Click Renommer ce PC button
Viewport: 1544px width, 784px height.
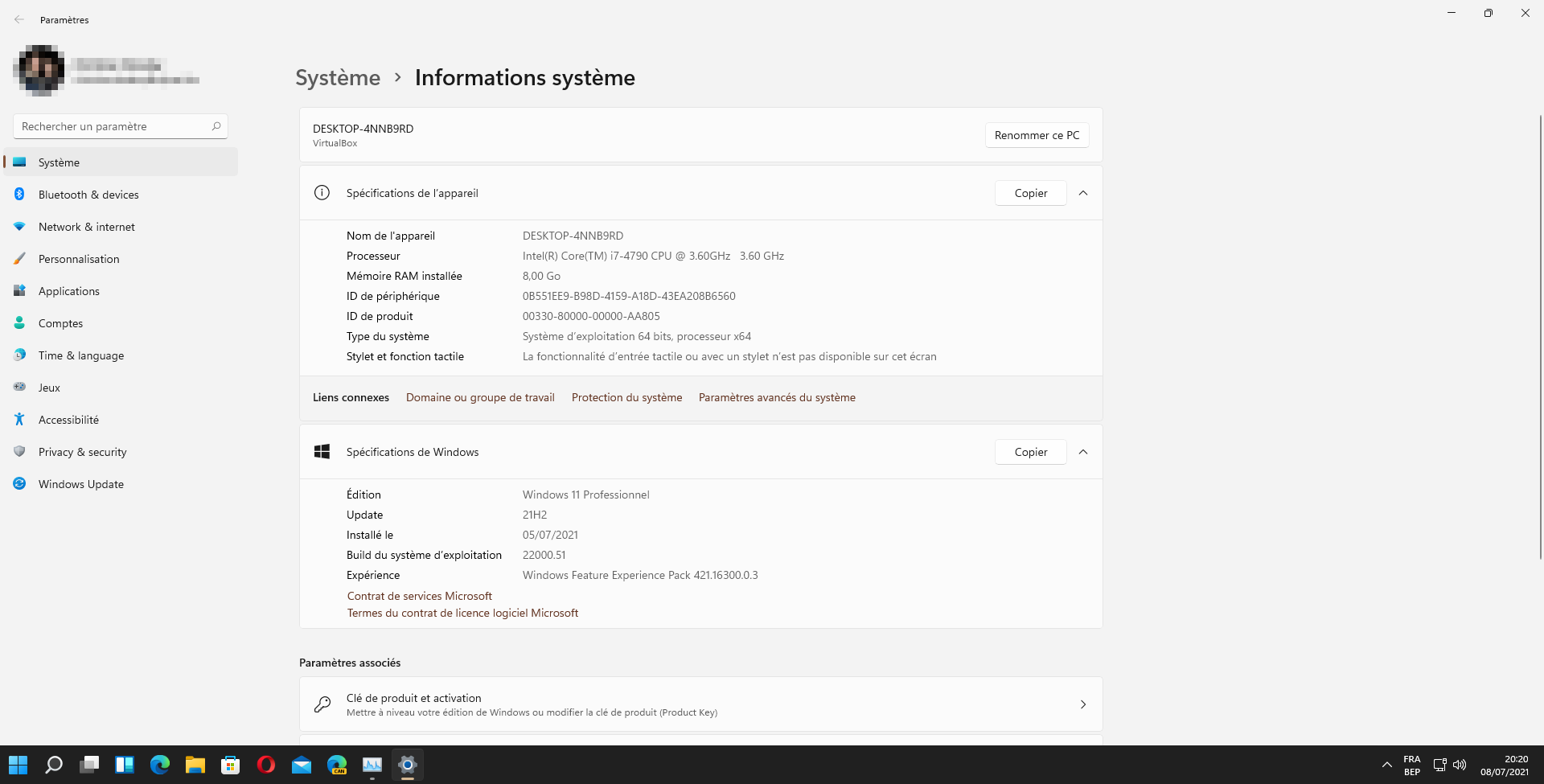pyautogui.click(x=1037, y=135)
